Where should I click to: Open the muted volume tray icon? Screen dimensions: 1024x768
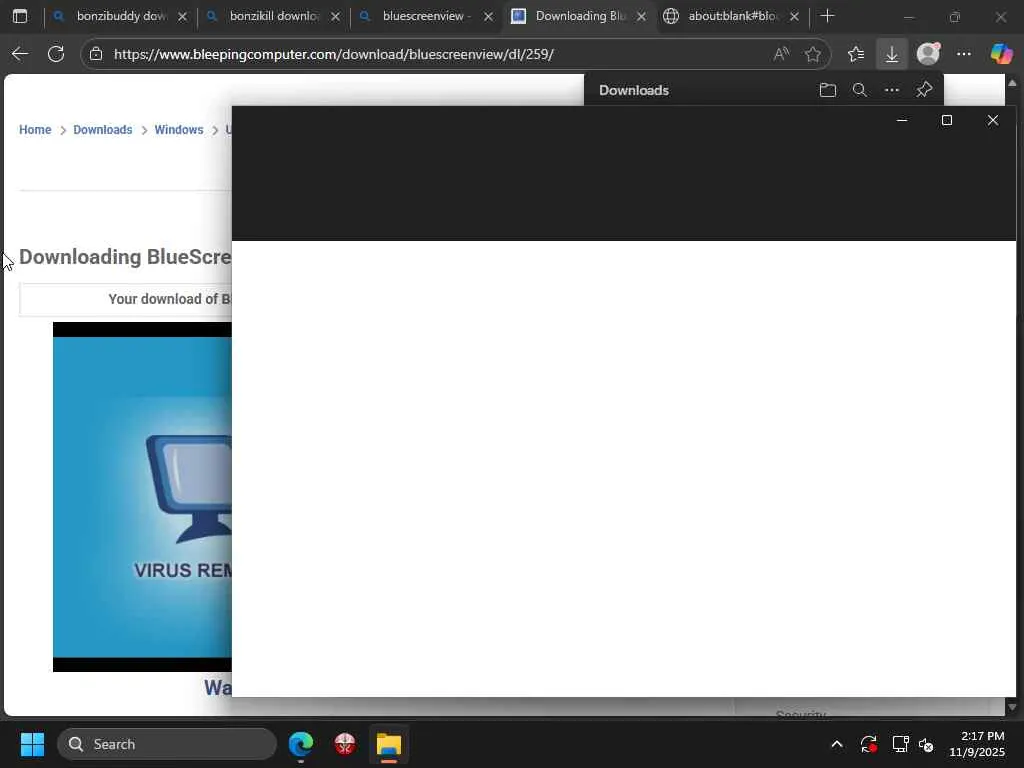coord(926,744)
